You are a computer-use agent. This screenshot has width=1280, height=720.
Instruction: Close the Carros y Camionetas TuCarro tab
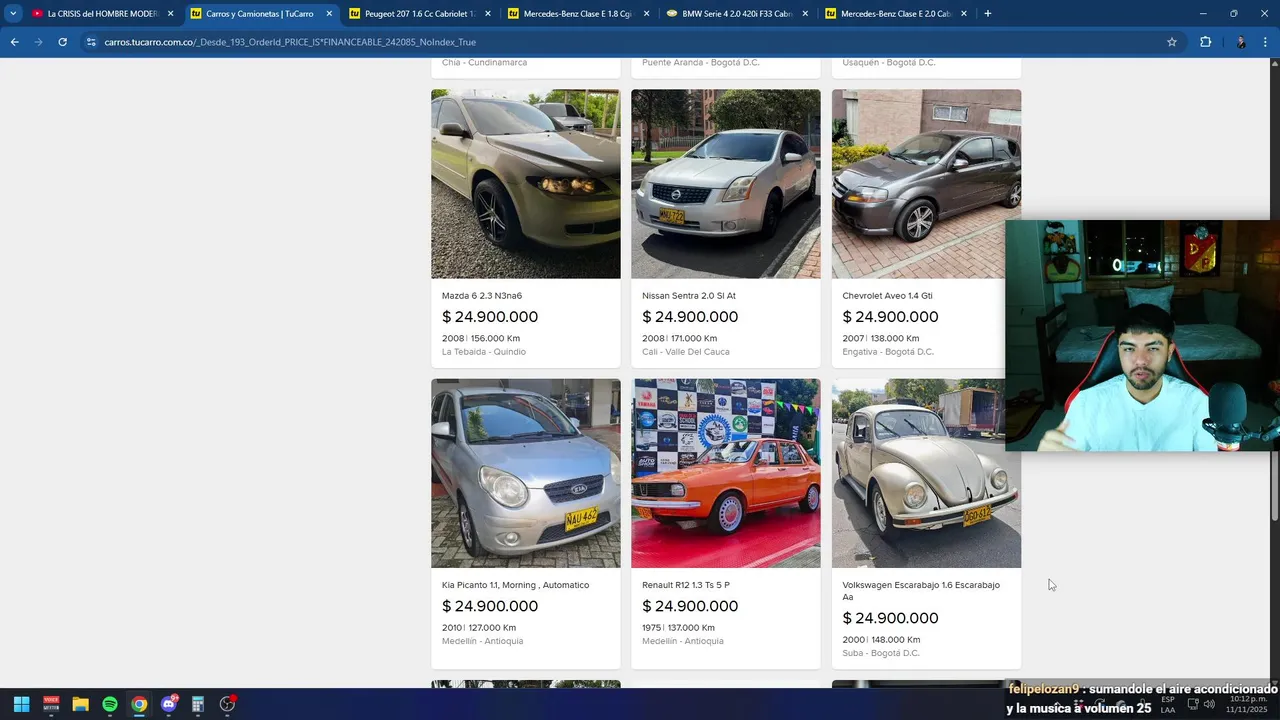(329, 14)
